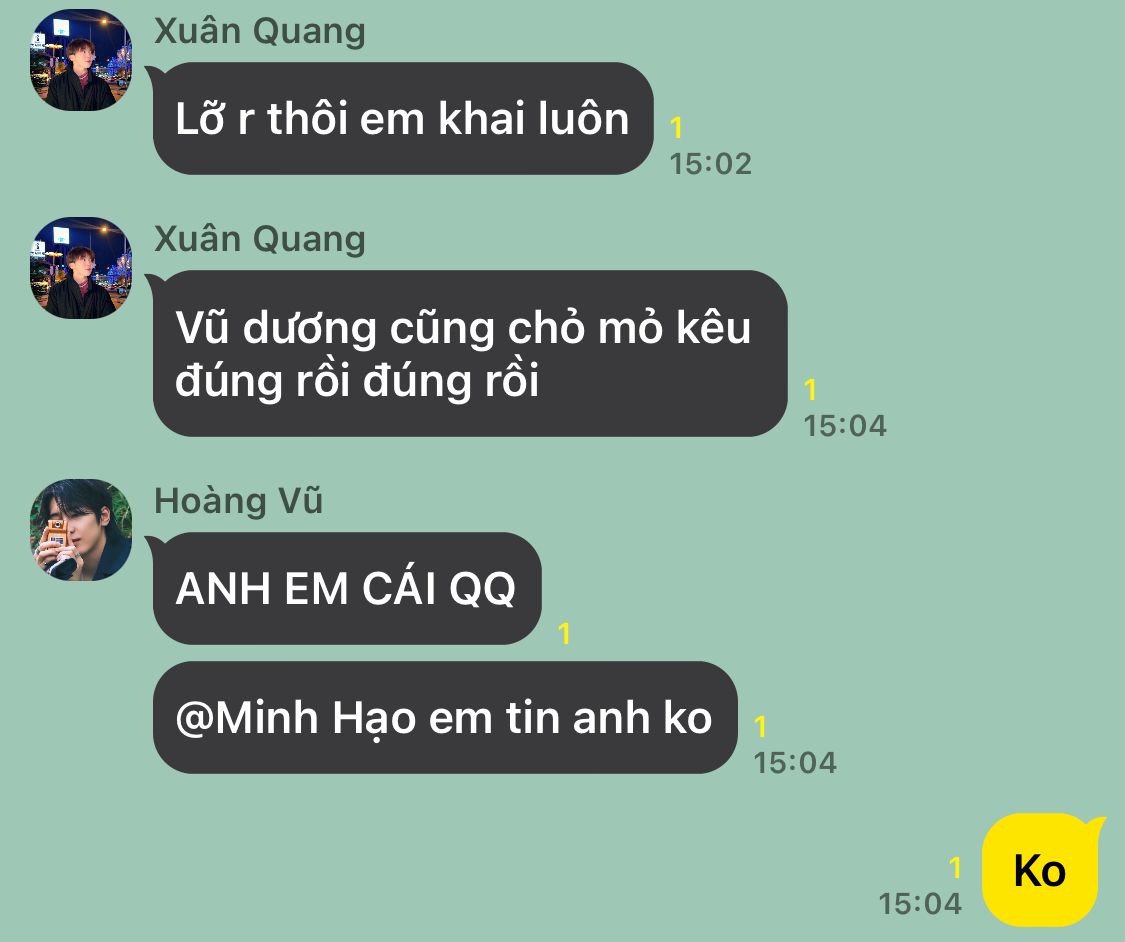
Task: Tap the "ANH EM CÁI QQ" message bubble
Action: click(346, 588)
